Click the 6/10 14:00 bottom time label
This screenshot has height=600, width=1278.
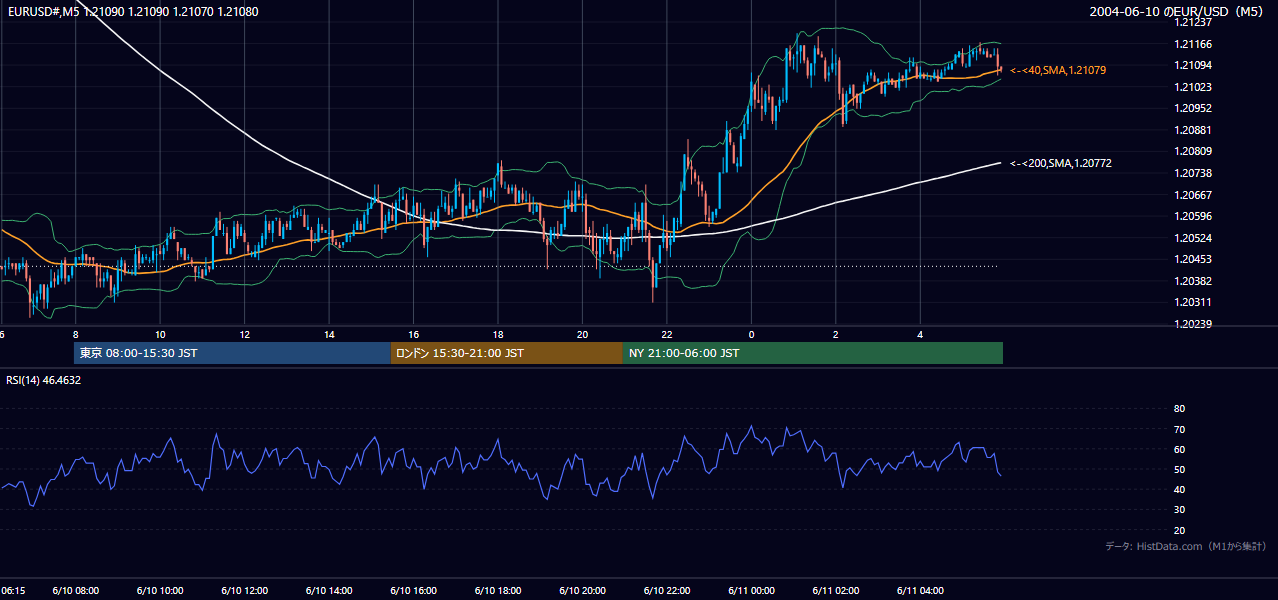coord(329,591)
